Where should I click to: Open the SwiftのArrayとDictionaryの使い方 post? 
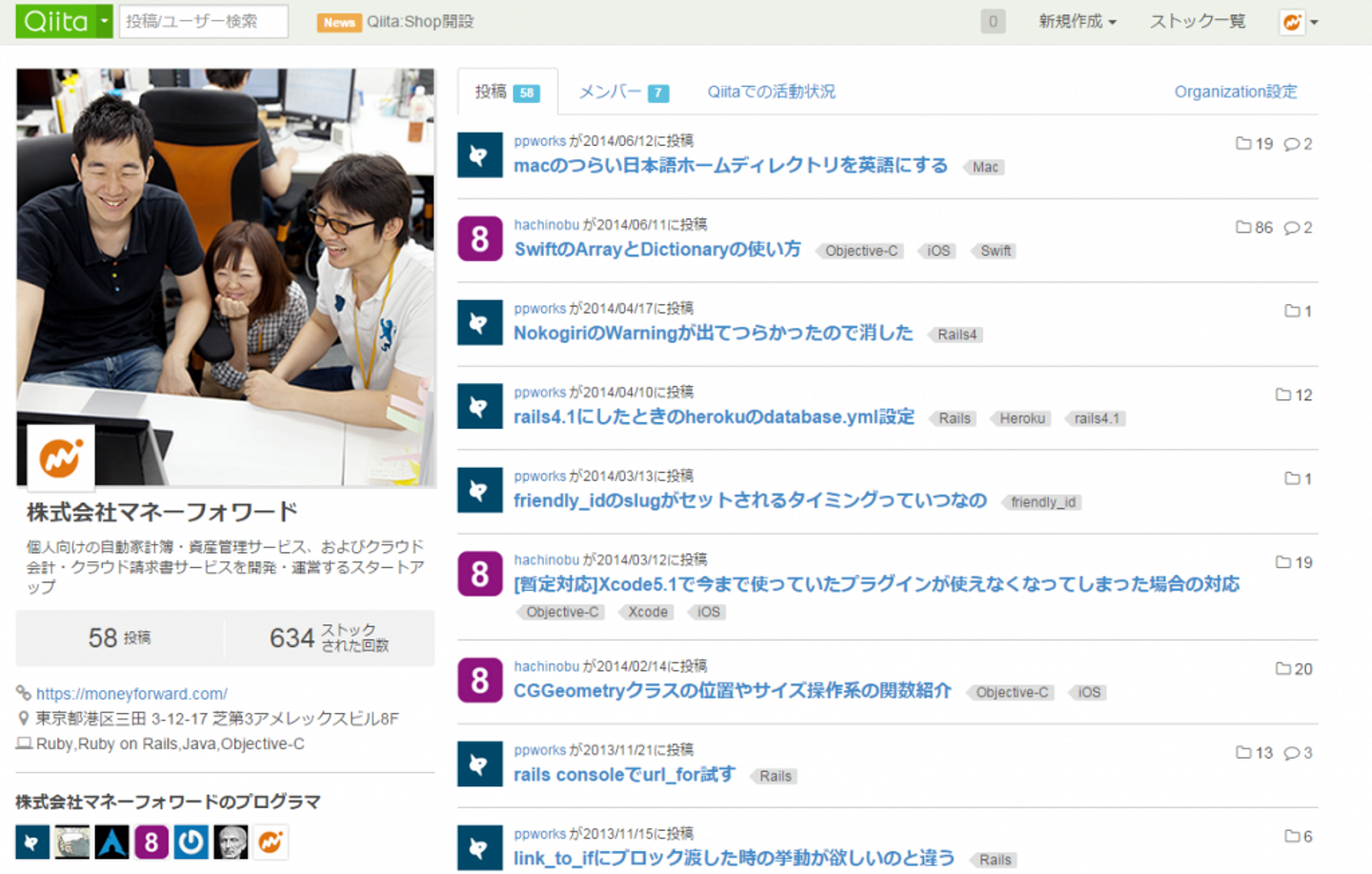657,250
